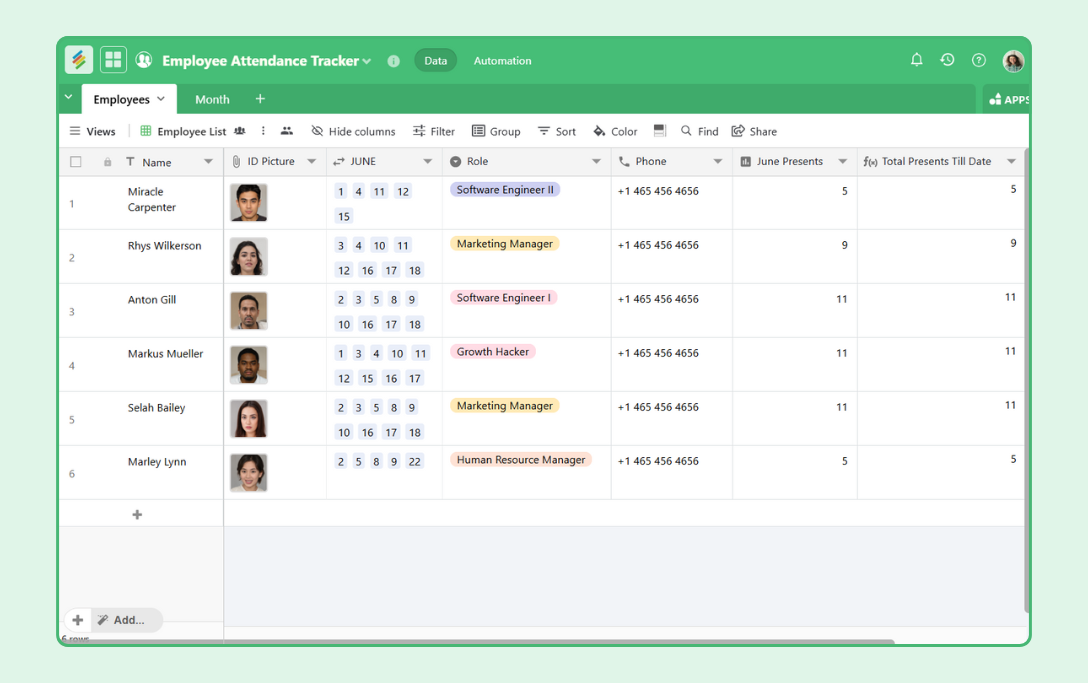Open Marley Lynn's ID picture
1088x683 pixels.
coord(248,473)
